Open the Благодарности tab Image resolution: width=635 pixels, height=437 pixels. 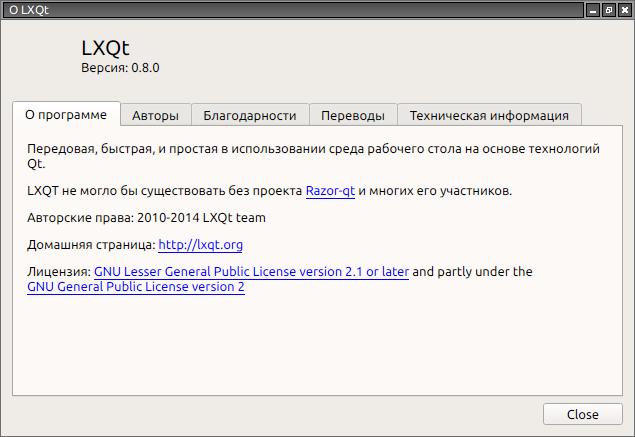pyautogui.click(x=250, y=115)
